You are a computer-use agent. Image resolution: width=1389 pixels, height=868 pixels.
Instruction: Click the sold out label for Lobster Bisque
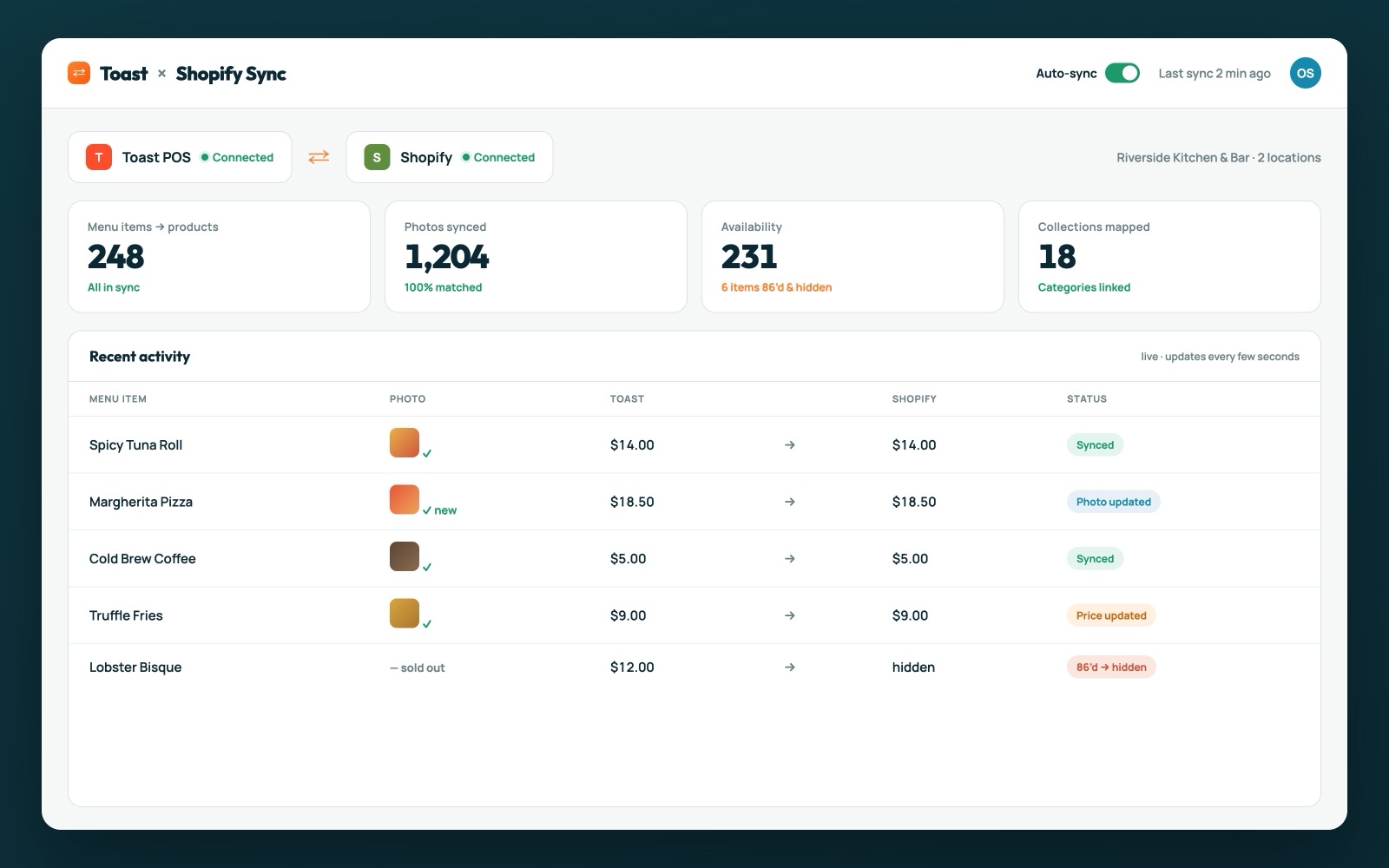click(x=418, y=667)
